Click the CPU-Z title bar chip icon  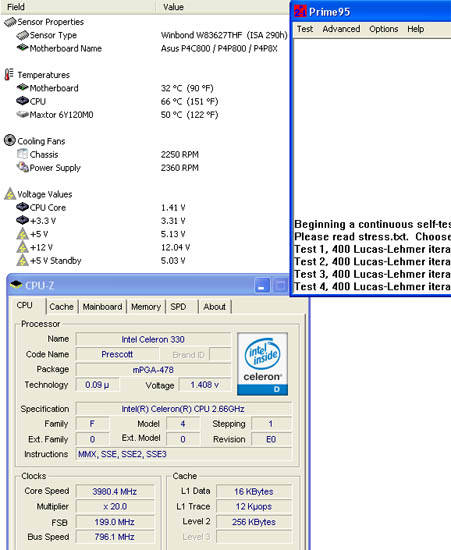(x=16, y=285)
